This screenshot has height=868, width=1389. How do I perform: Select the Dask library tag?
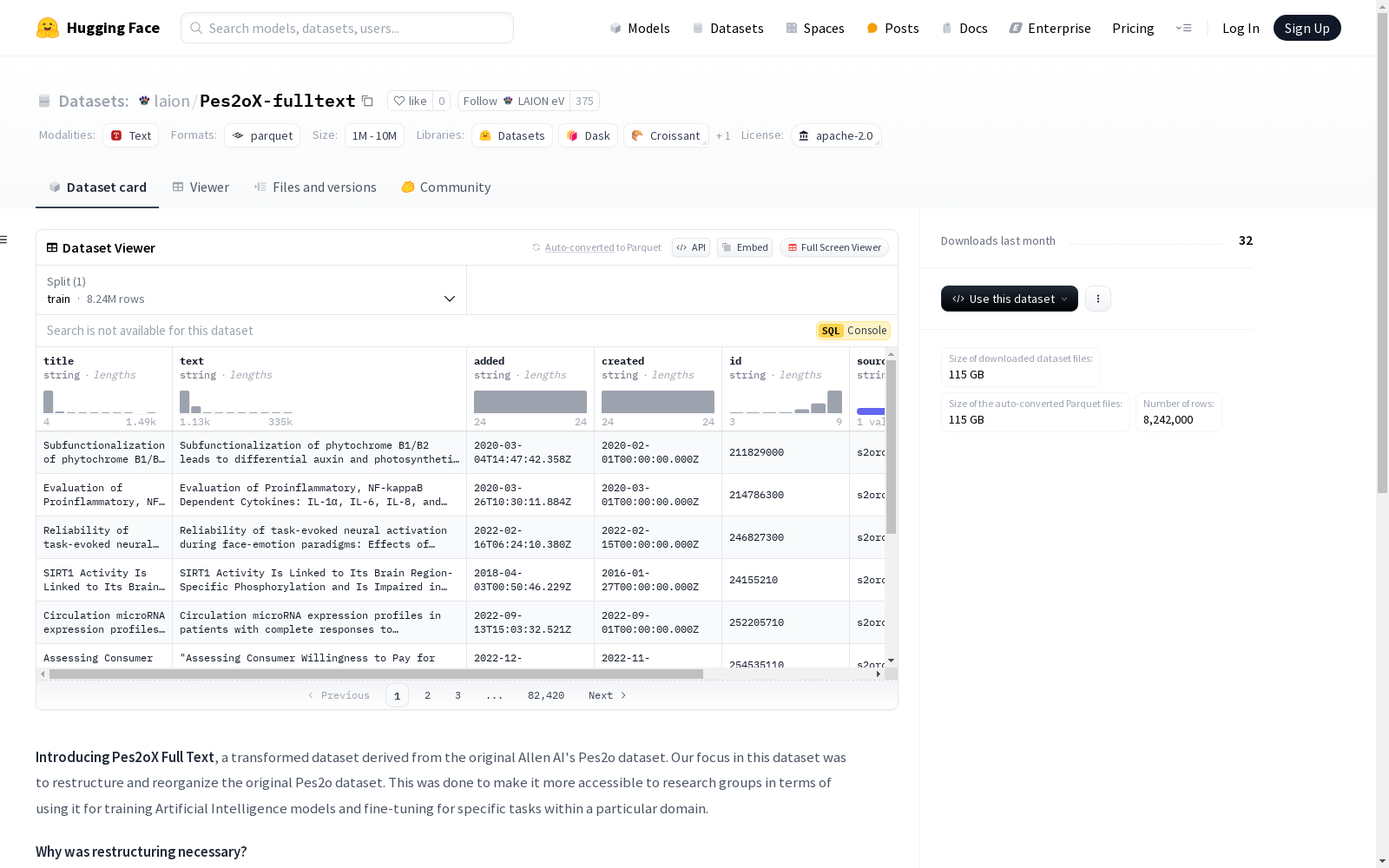pyautogui.click(x=589, y=135)
